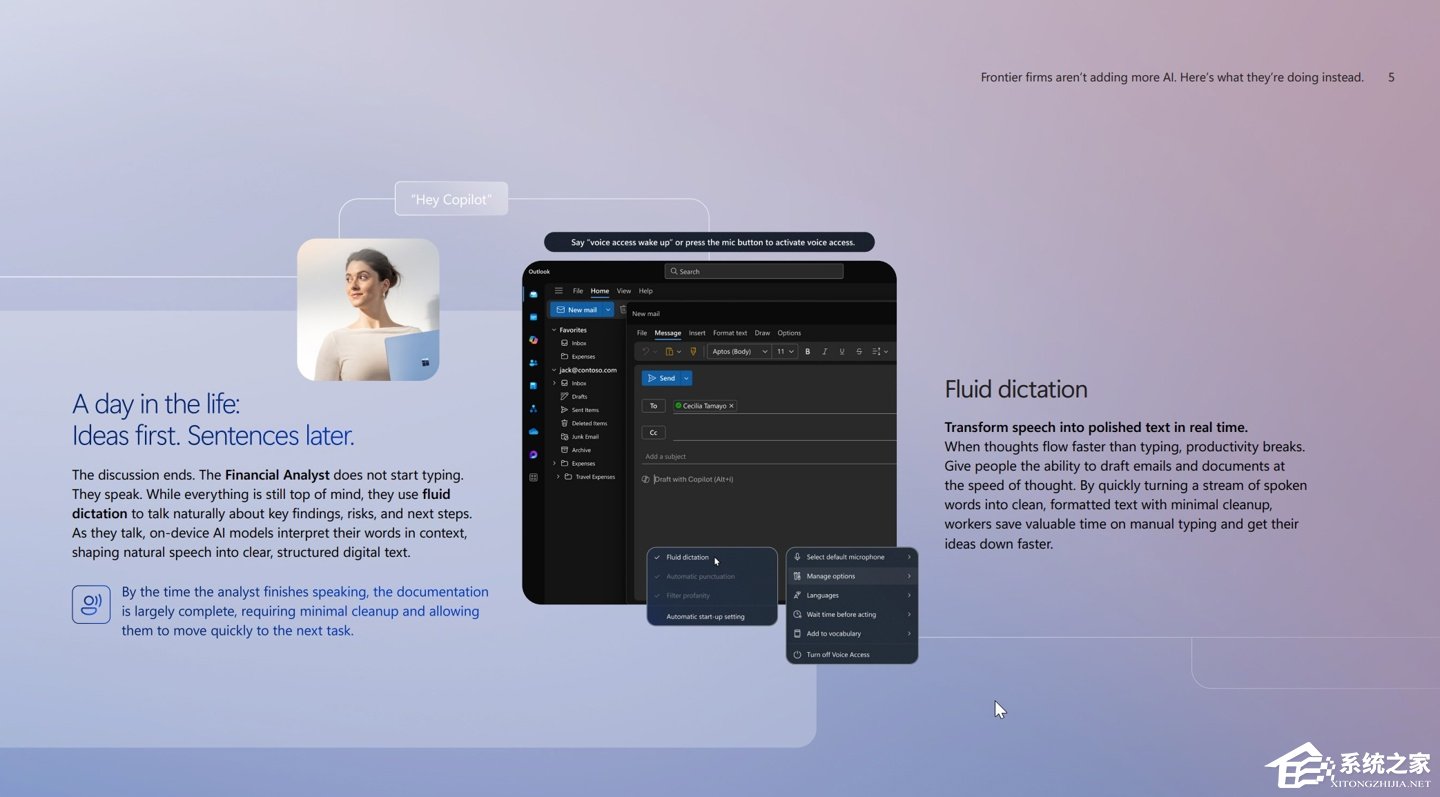Image resolution: width=1440 pixels, height=797 pixels.
Task: Choose Add to vocabulary
Action: coord(852,633)
